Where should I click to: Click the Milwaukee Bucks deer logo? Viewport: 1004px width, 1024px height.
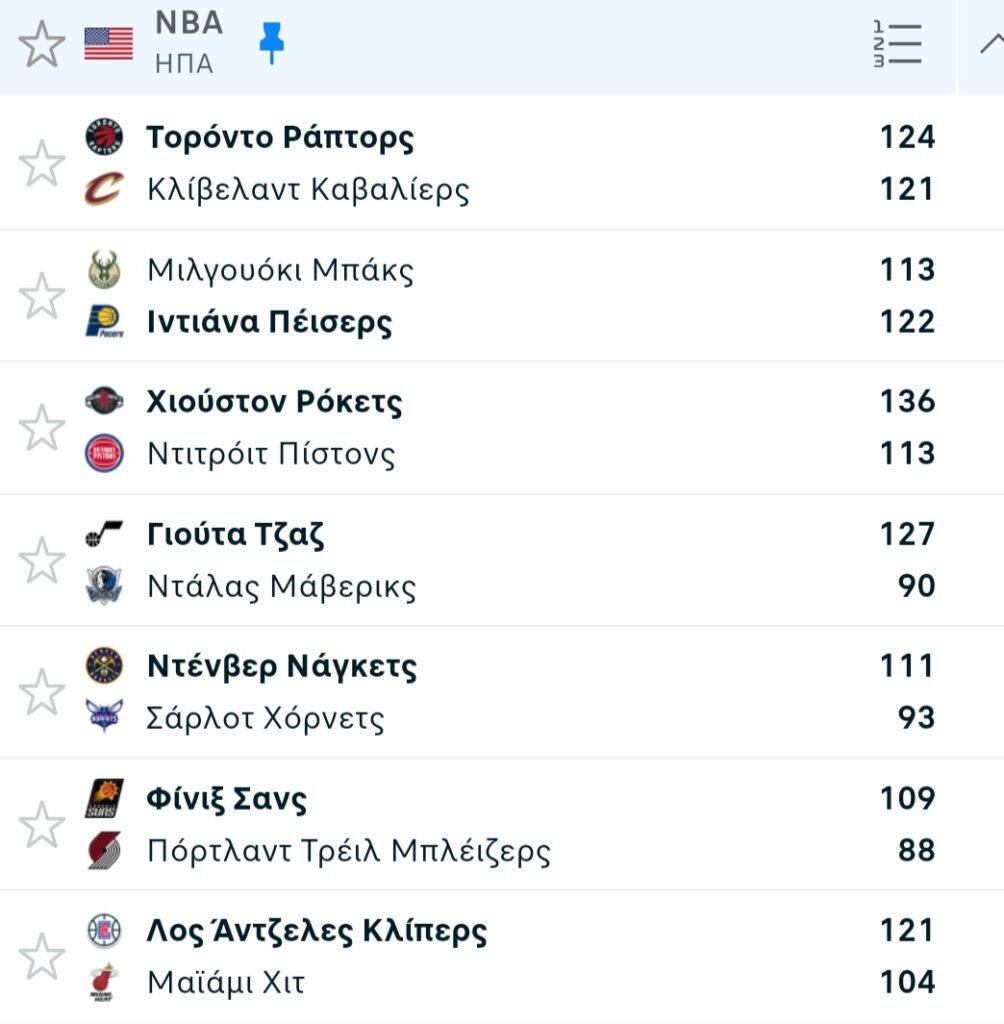(x=104, y=270)
